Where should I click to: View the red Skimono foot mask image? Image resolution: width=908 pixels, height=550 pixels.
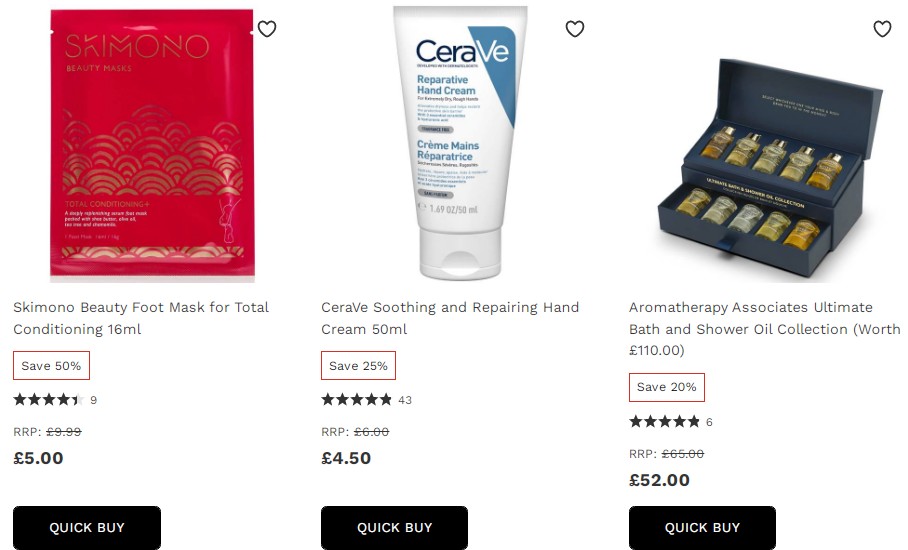coord(152,144)
